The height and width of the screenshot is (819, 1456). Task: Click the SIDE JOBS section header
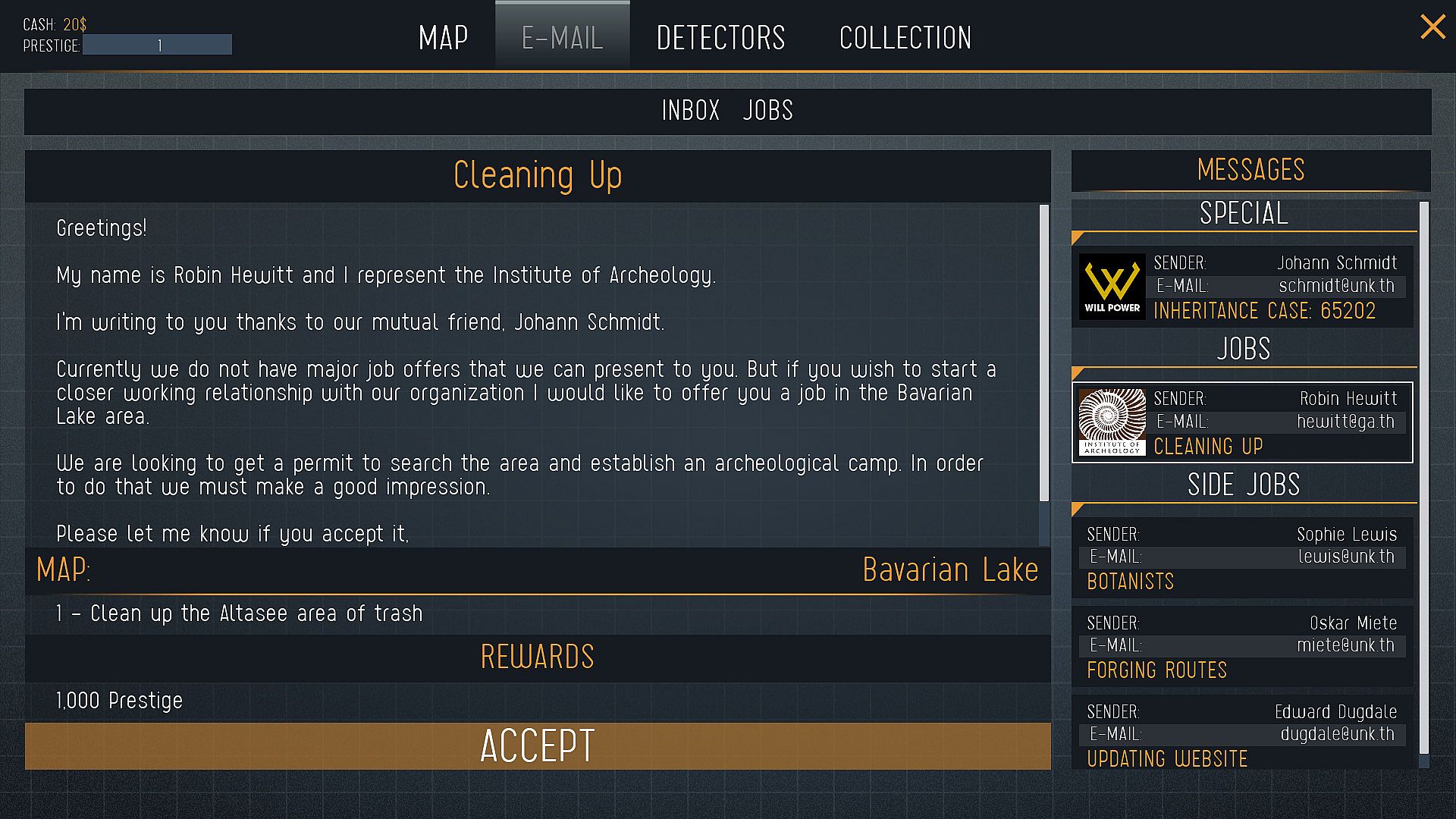(1244, 485)
